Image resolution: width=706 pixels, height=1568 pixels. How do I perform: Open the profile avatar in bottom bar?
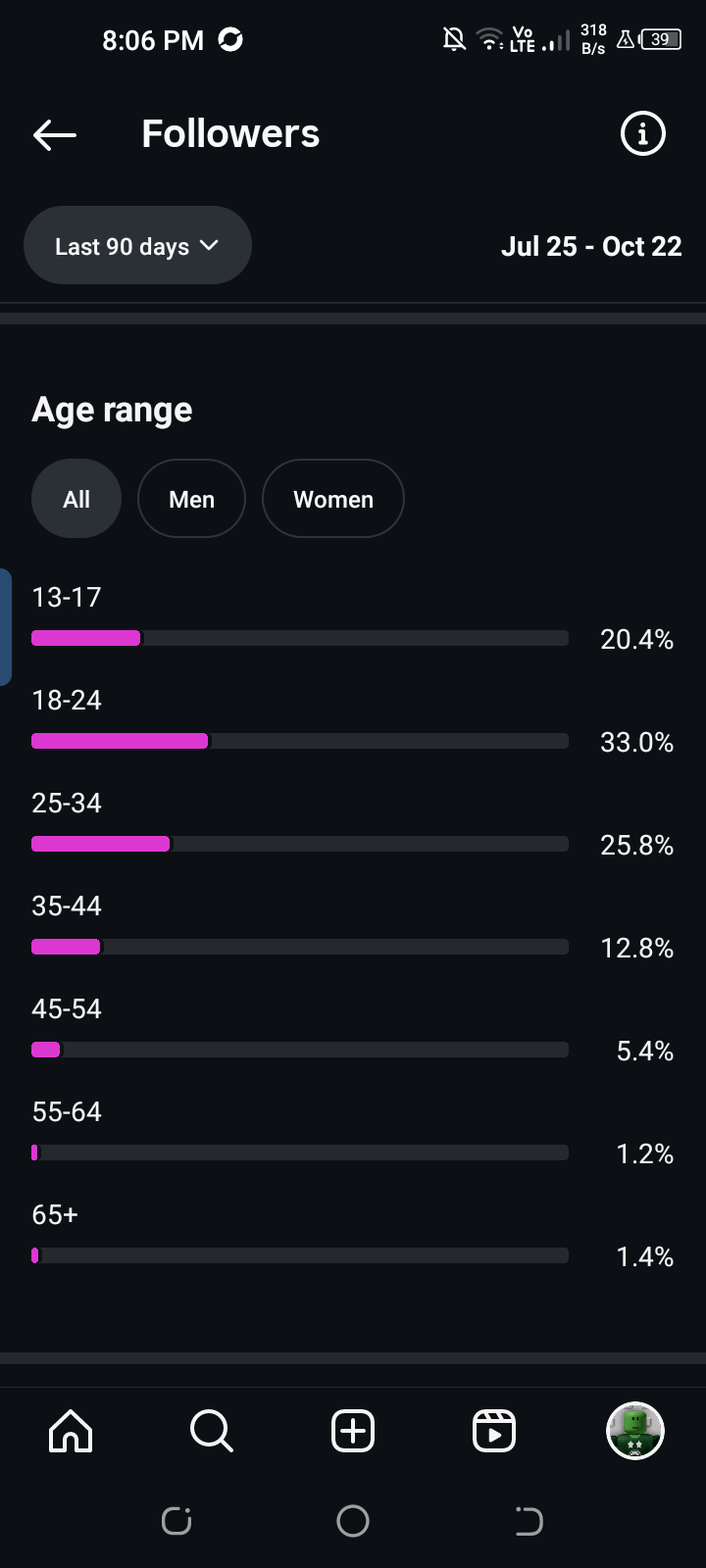tap(635, 1431)
